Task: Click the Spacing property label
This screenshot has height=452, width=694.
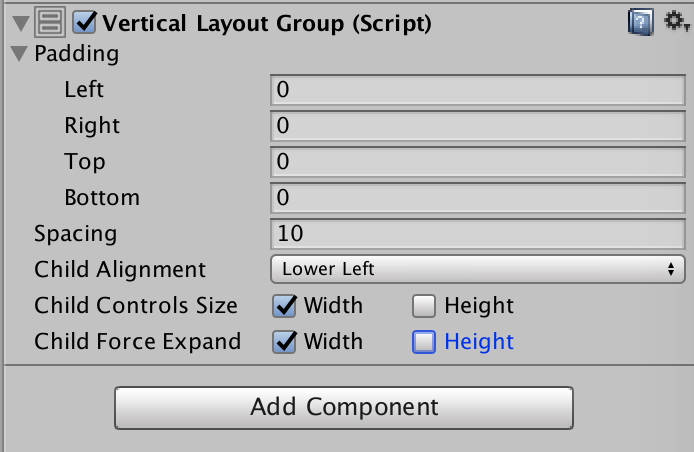Action: coord(75,233)
